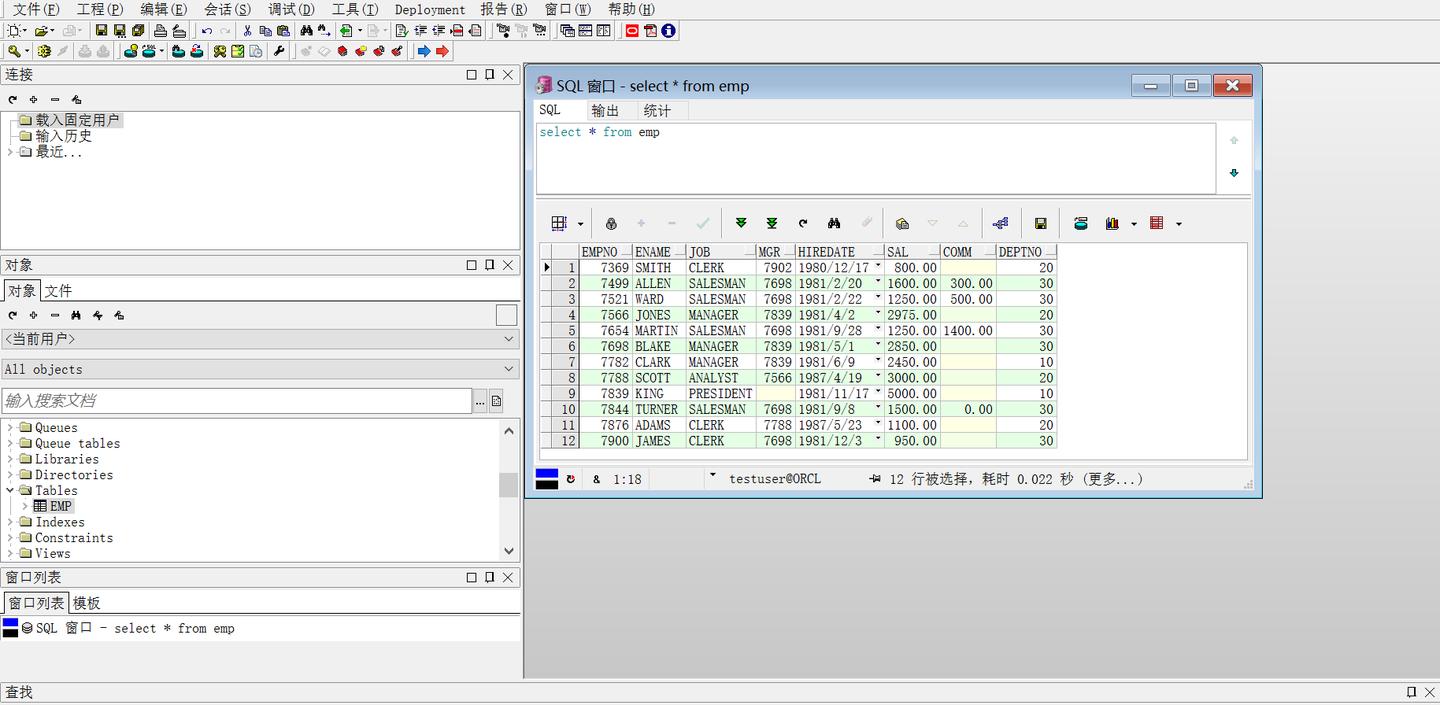This screenshot has height=705, width=1440.
Task: Switch to the 文件 tab in 对象 panel
Action: pos(58,291)
